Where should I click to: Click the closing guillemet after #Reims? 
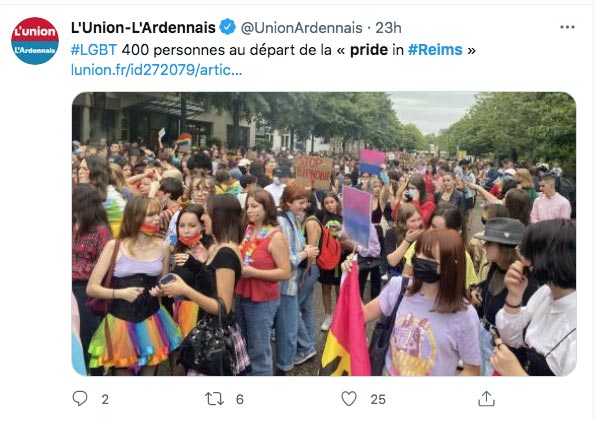point(471,50)
